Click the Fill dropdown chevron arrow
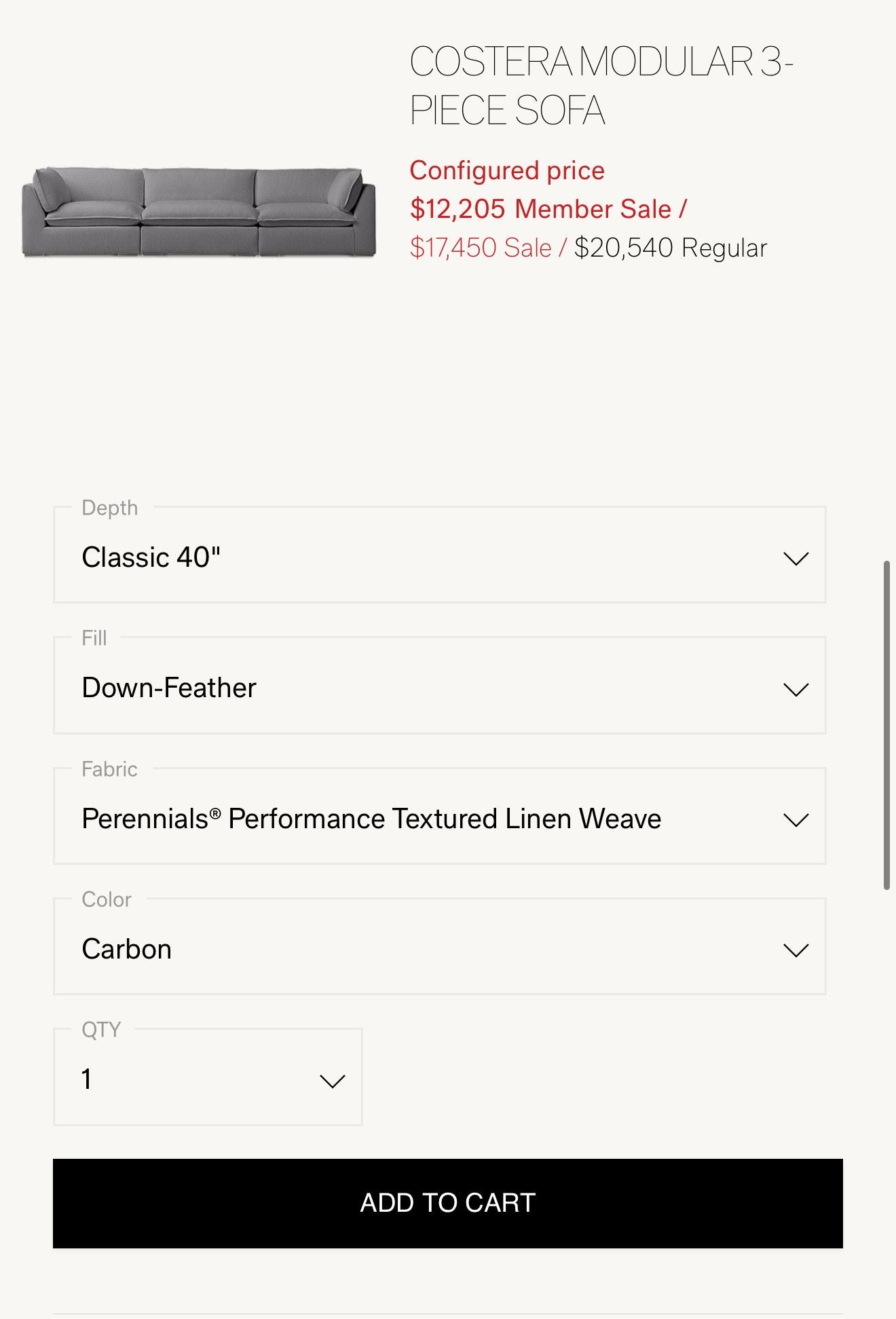The width and height of the screenshot is (896, 1319). [796, 690]
